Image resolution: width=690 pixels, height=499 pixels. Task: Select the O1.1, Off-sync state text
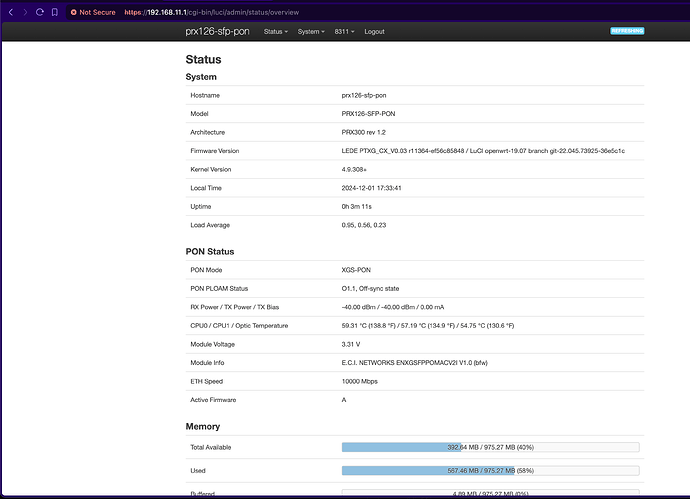[x=370, y=289]
